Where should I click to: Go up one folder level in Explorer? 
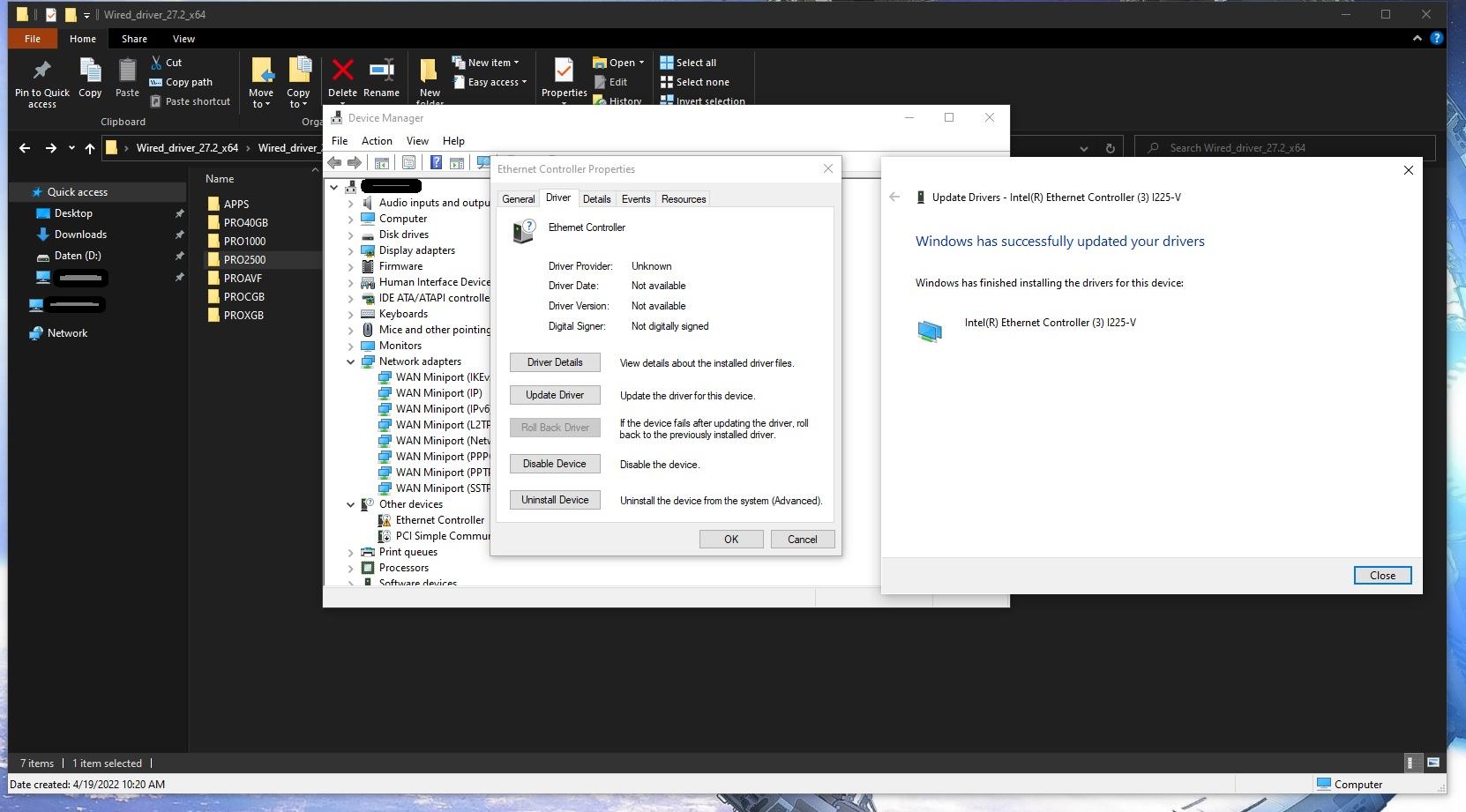pos(89,148)
